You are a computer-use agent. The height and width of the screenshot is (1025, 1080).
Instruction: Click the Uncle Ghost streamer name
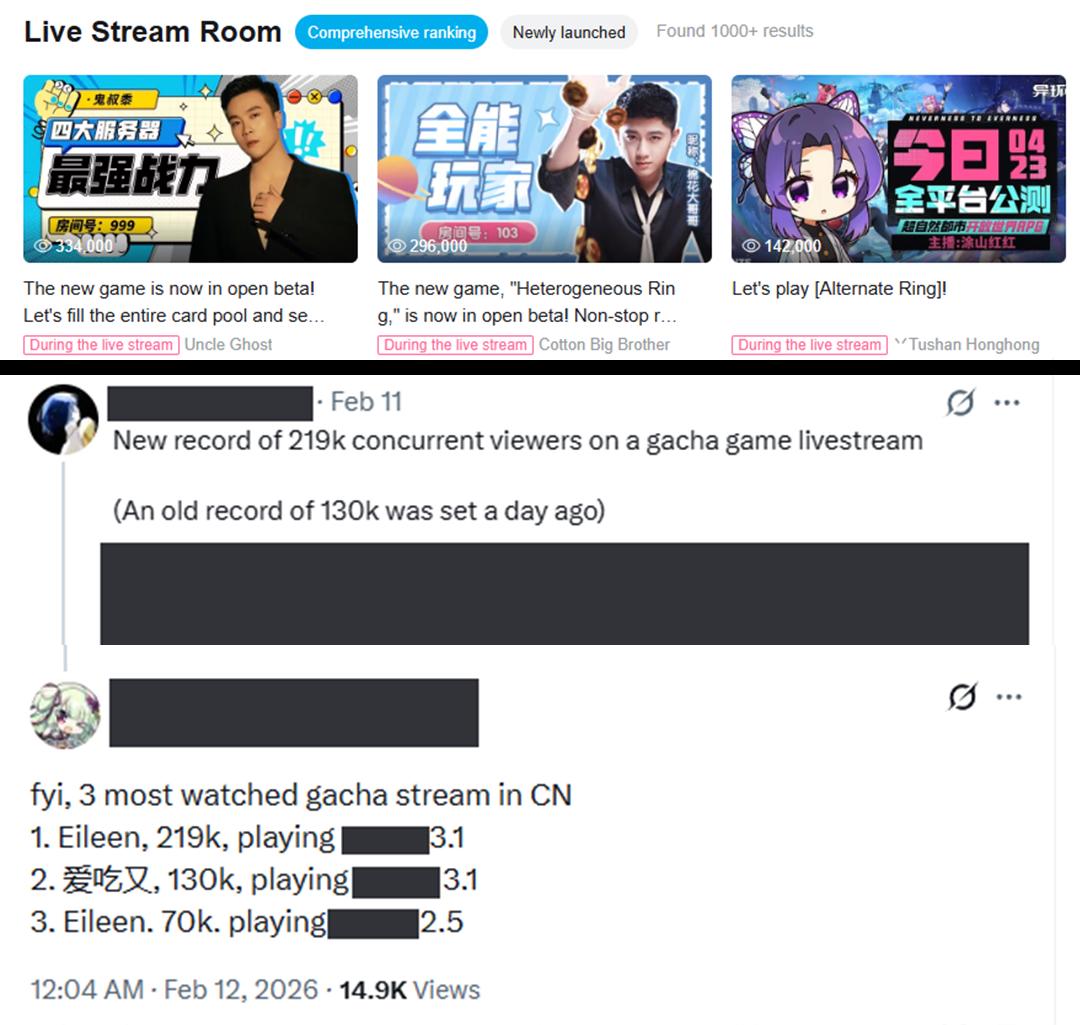pos(228,344)
